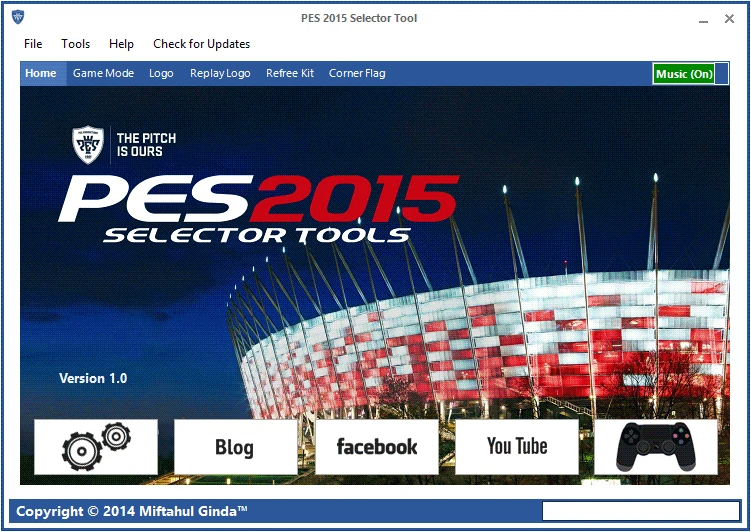Click the gamepad controller button
This screenshot has width=751, height=532.
(x=656, y=447)
